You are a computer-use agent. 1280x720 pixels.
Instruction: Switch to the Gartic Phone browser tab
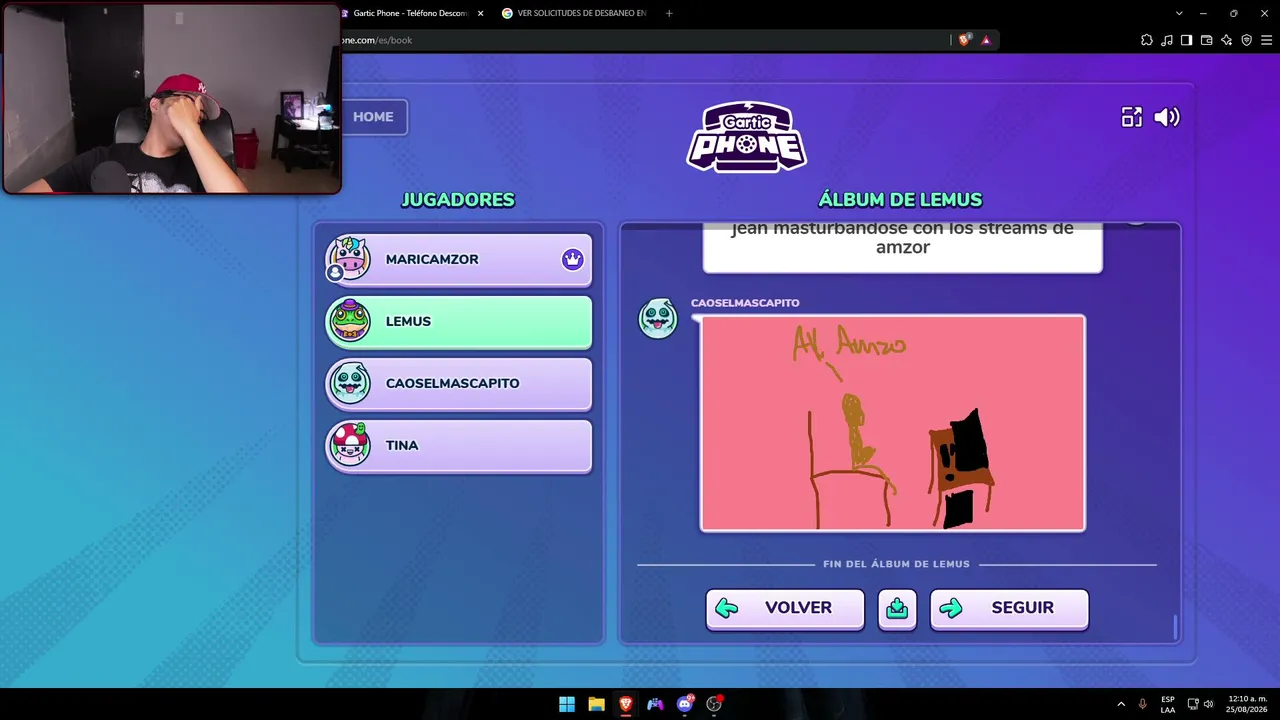point(410,13)
